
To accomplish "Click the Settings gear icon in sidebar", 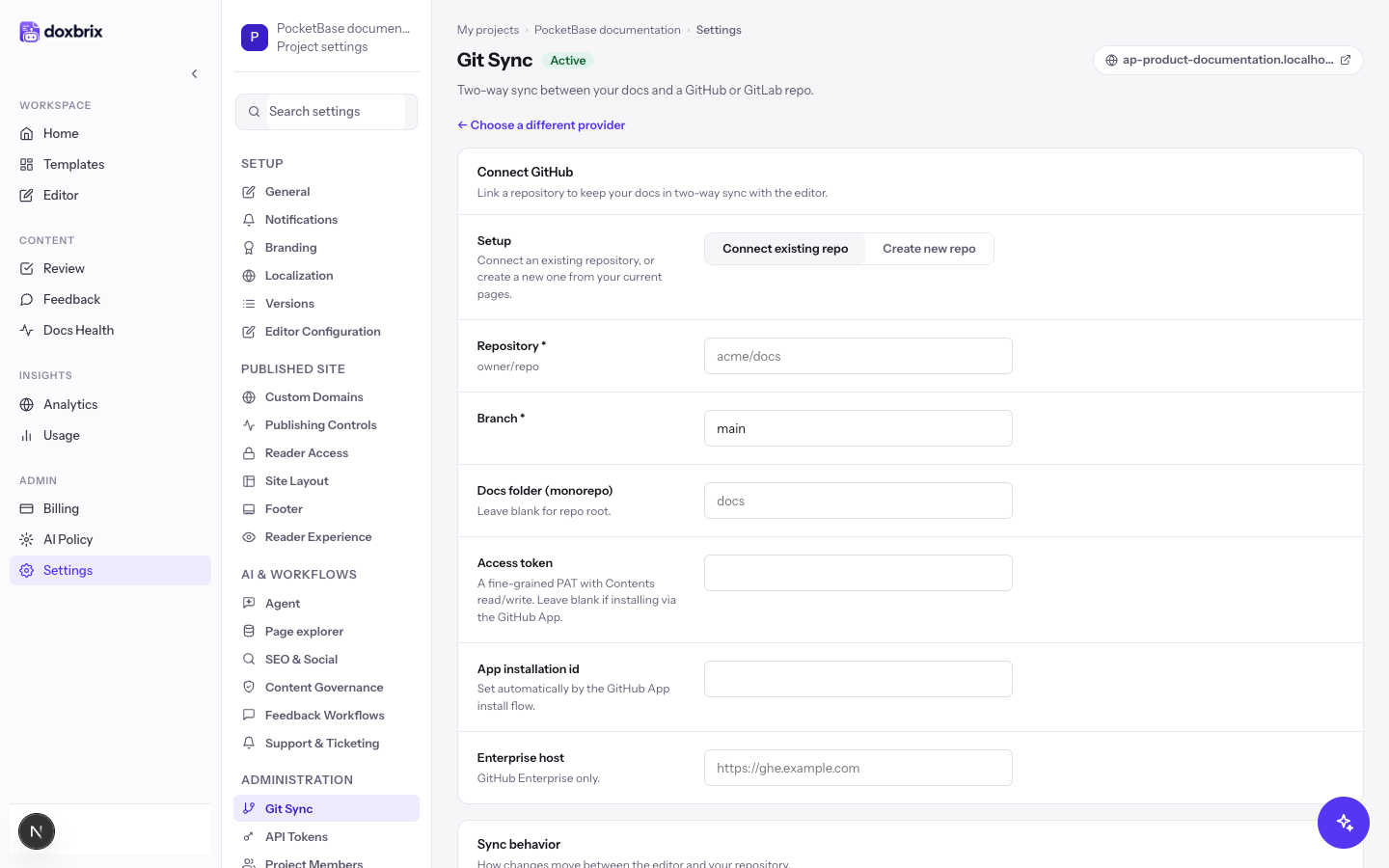I will point(27,570).
